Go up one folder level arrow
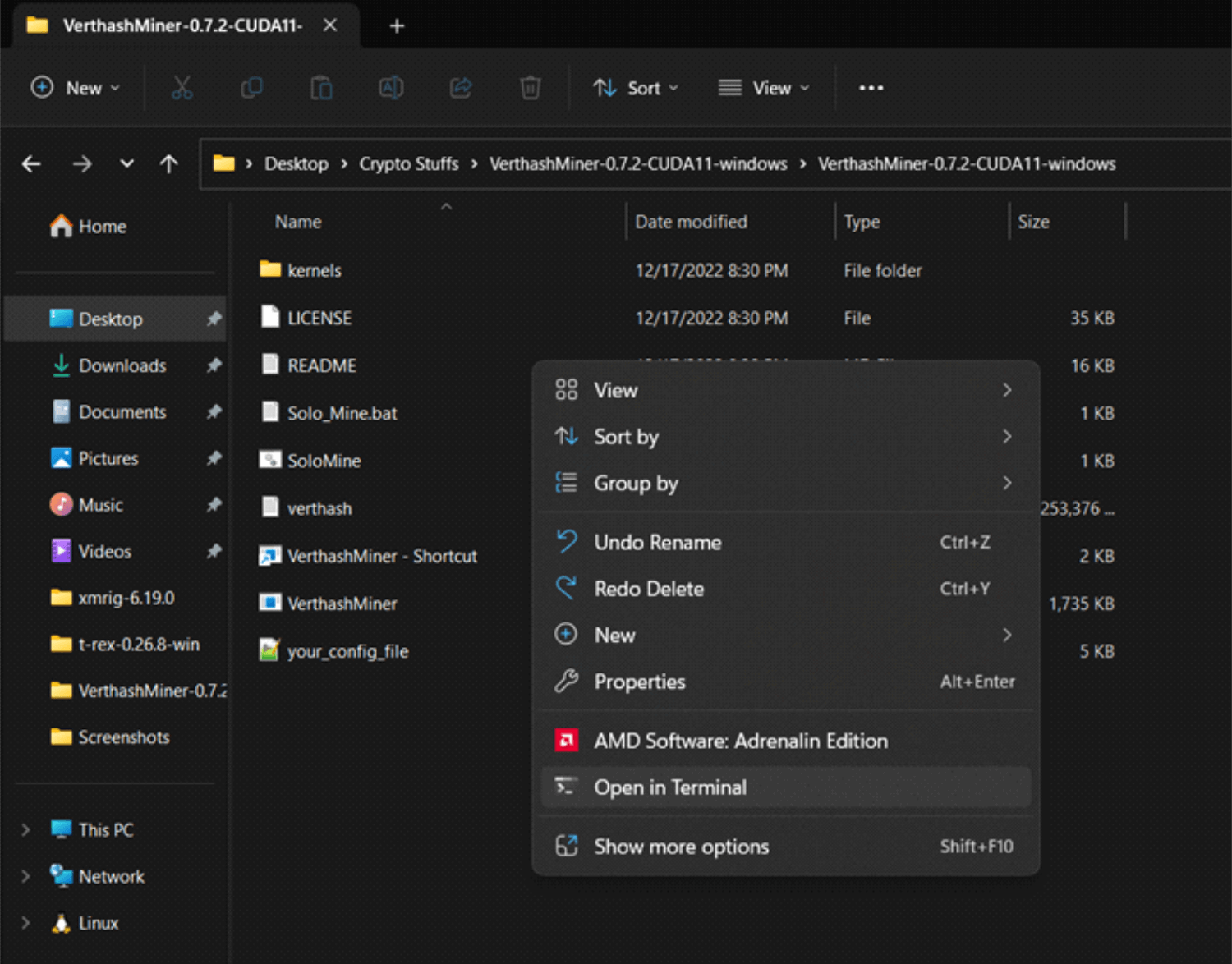The height and width of the screenshot is (964, 1232). (169, 164)
